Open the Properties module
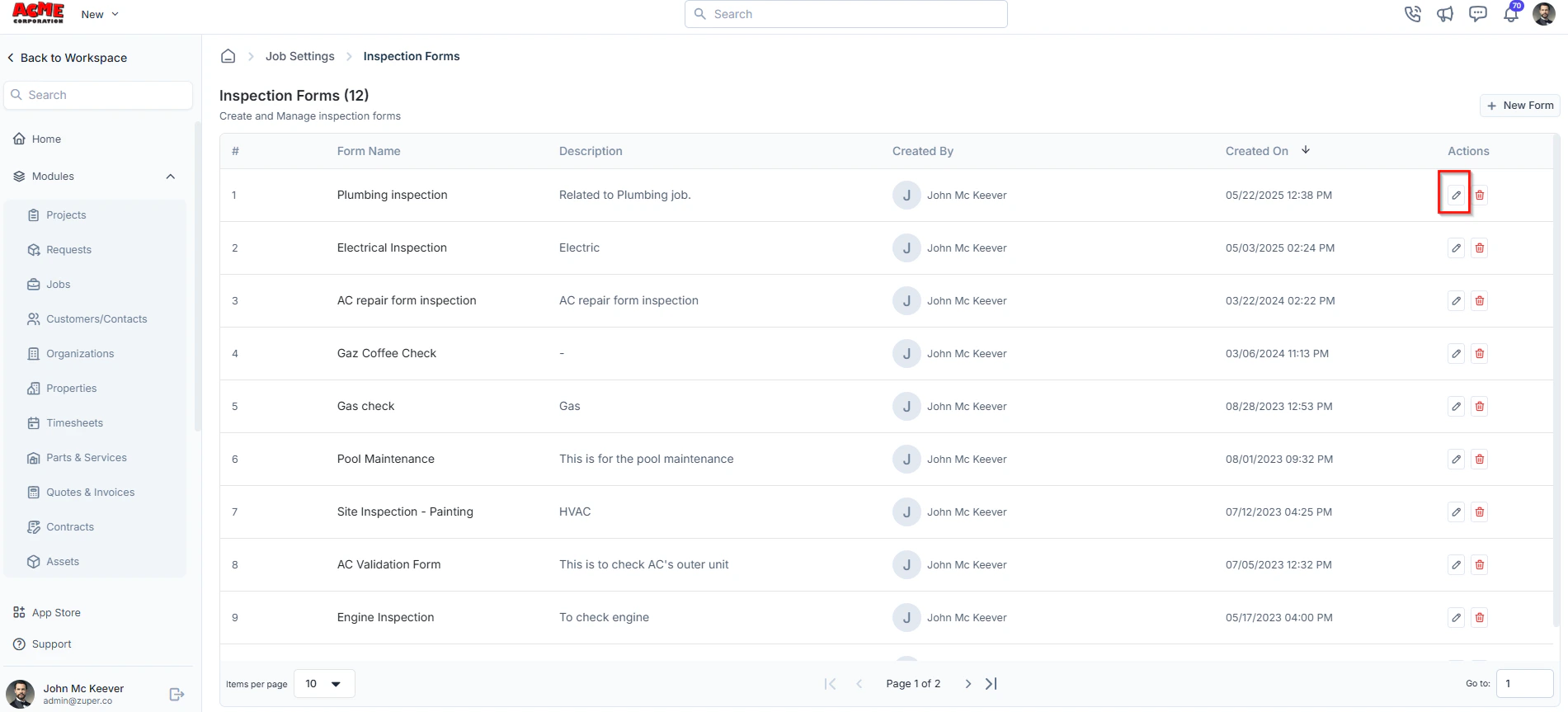The width and height of the screenshot is (1568, 712). (x=71, y=389)
